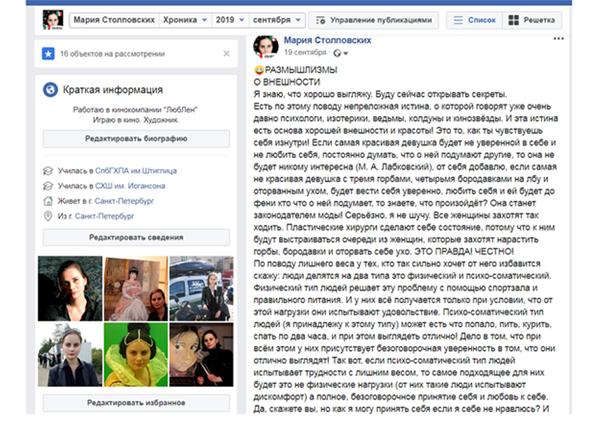
Task: Click profile avatar in the top bar
Action: tap(53, 20)
